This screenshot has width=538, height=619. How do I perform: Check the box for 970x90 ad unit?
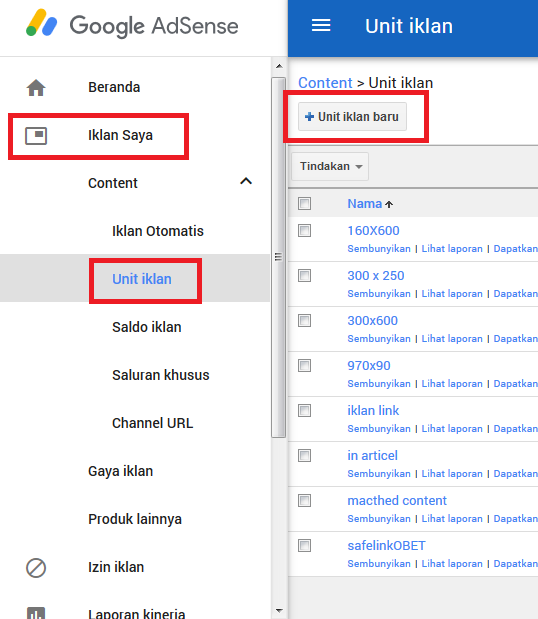pos(304,365)
